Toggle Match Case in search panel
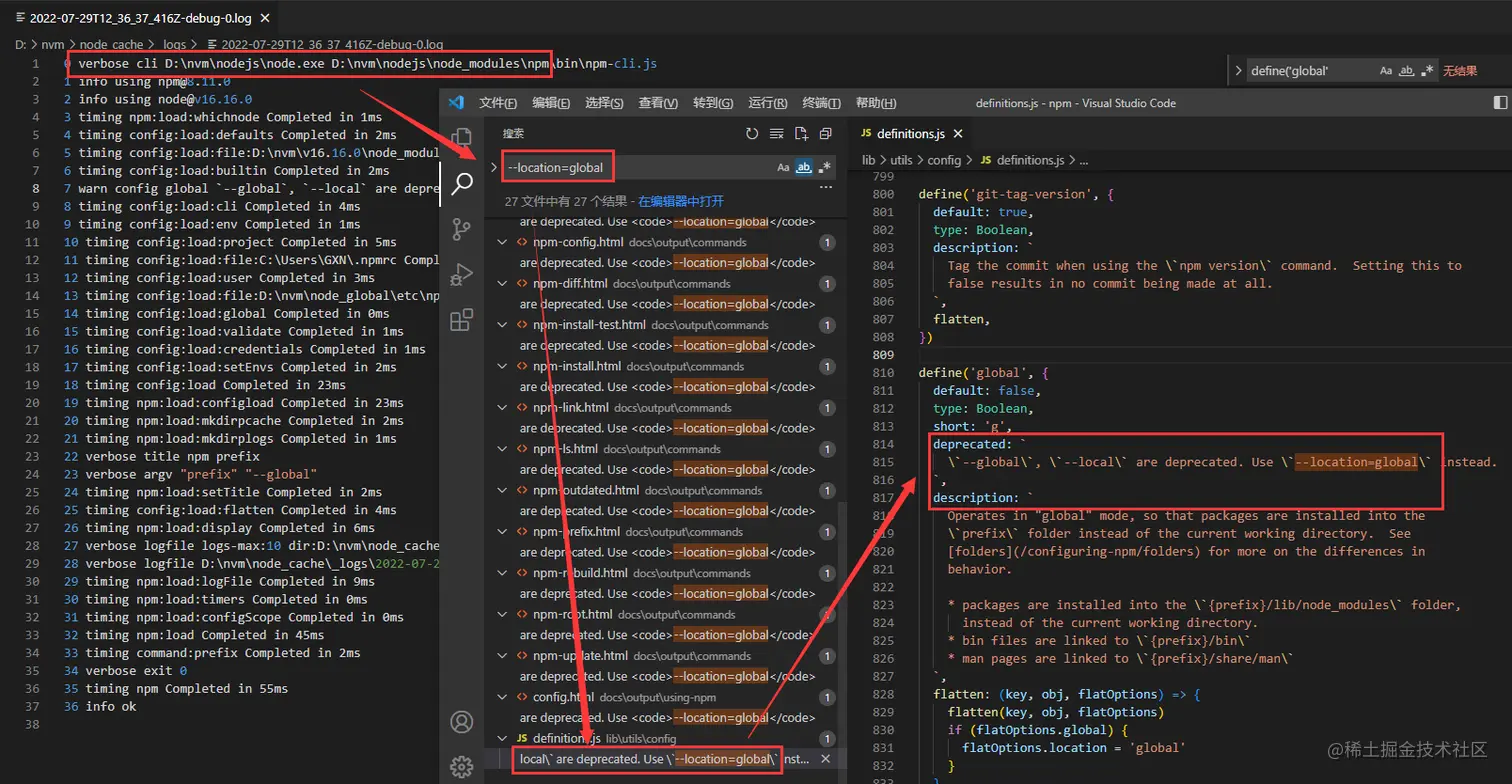The width and height of the screenshot is (1512, 784). [783, 168]
